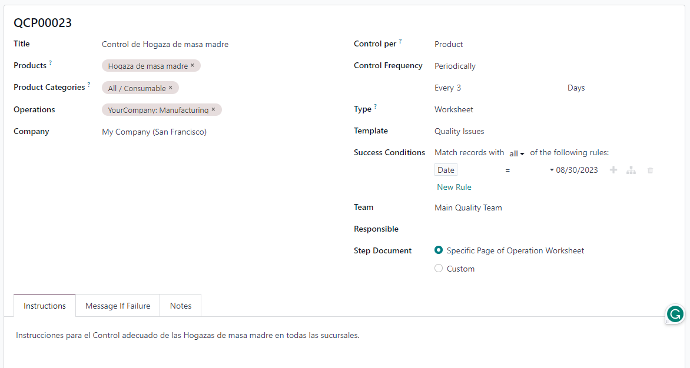Click the Grammarly icon
Screen dimensions: 690x368
(x=675, y=314)
